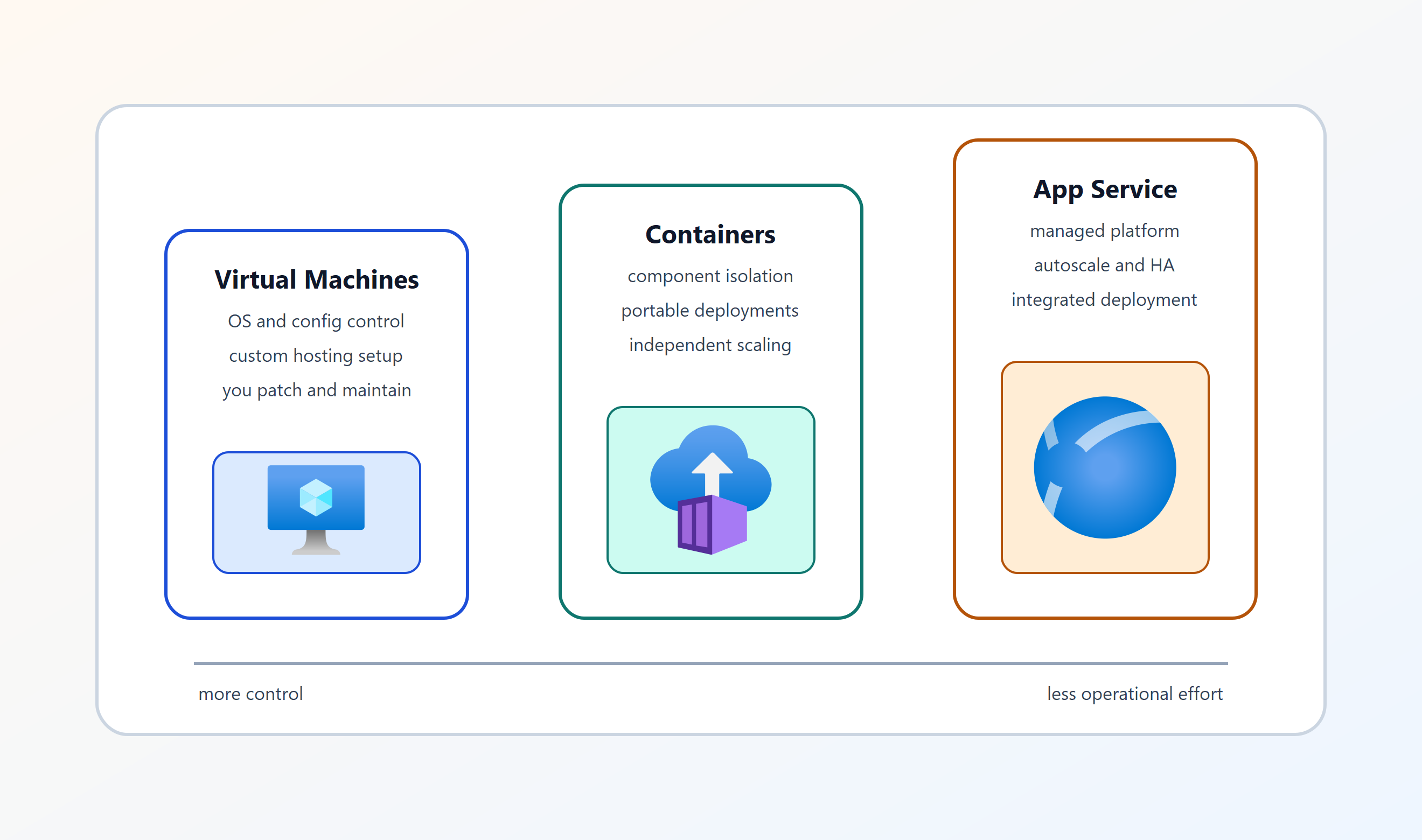
Task: Click 'custom hosting setup' text
Action: coord(316,355)
